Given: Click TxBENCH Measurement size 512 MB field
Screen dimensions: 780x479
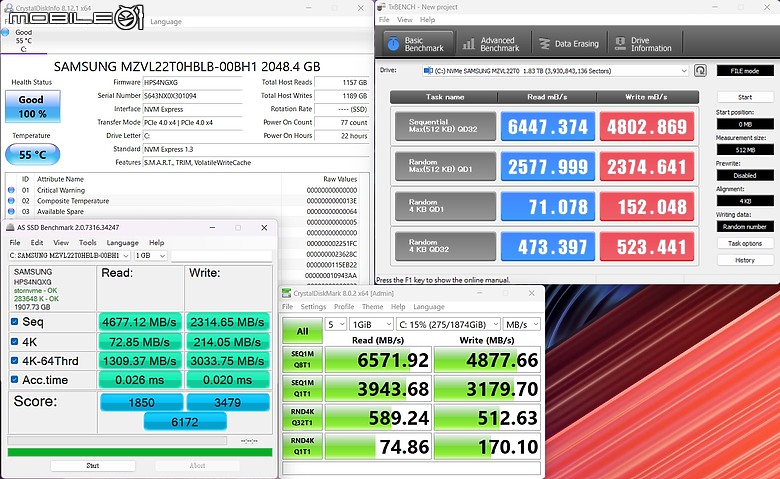Looking at the screenshot, I should (x=745, y=150).
